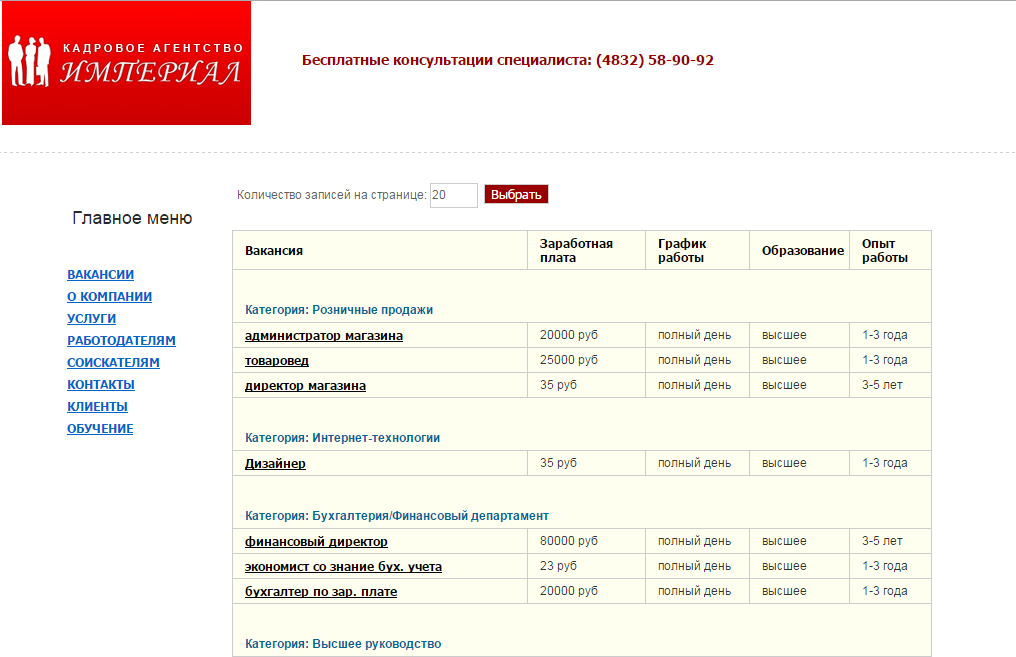Open the директор магазина vacancy
Image resolution: width=1016 pixels, height=657 pixels.
point(305,386)
